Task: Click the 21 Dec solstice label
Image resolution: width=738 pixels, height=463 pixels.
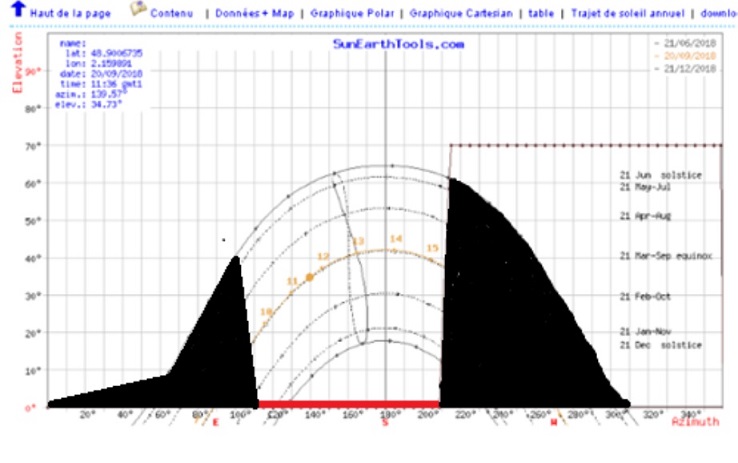Action: coord(660,345)
